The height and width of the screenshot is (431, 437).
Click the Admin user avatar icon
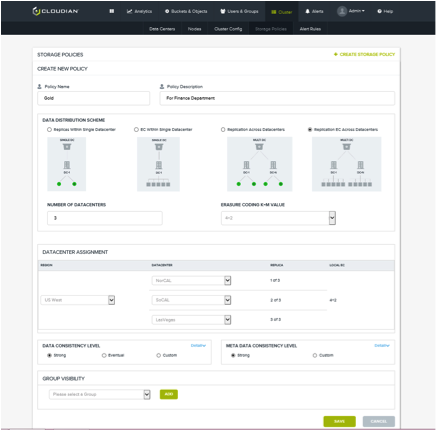[x=342, y=11]
